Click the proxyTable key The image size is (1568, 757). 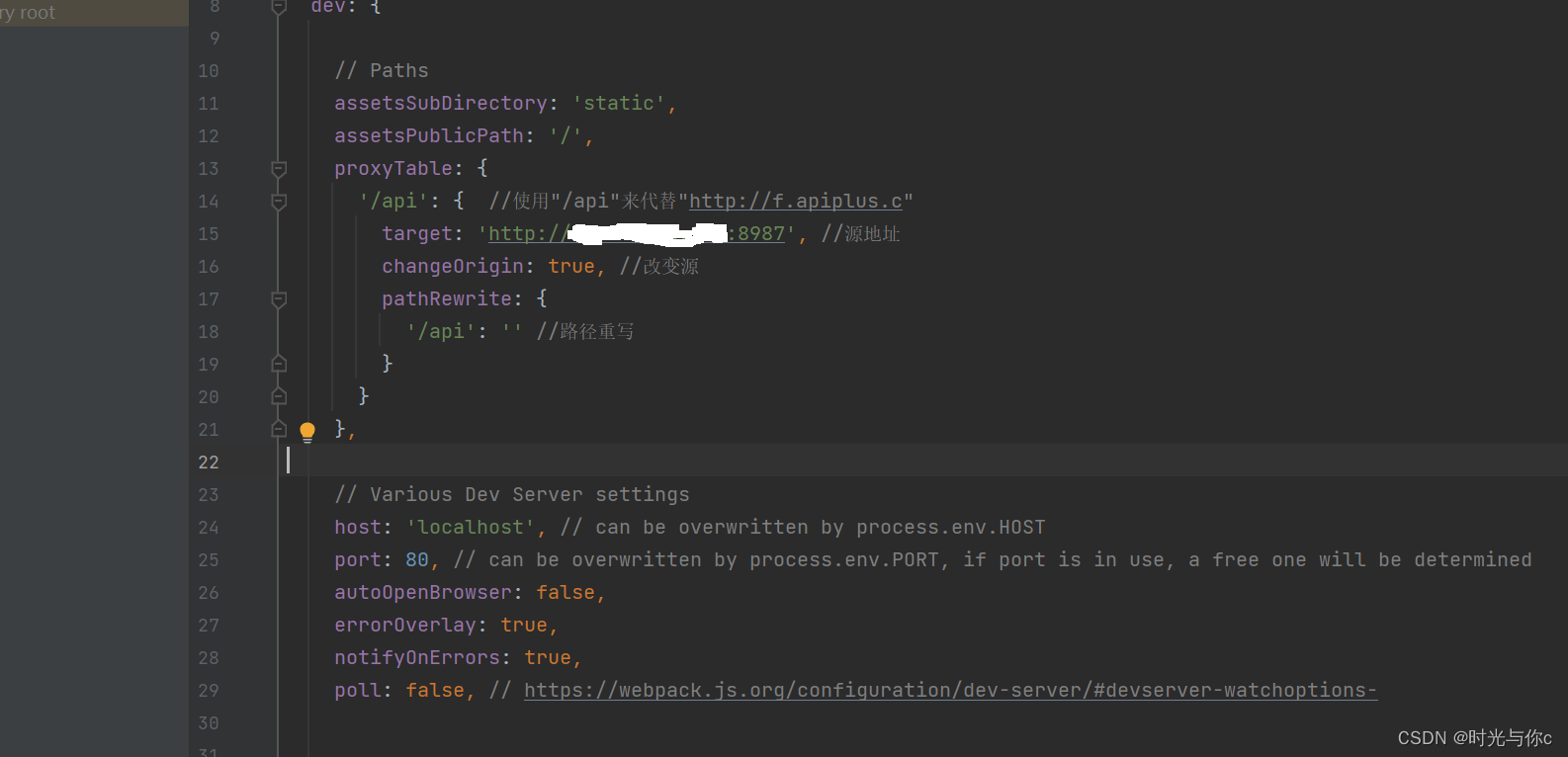point(393,169)
